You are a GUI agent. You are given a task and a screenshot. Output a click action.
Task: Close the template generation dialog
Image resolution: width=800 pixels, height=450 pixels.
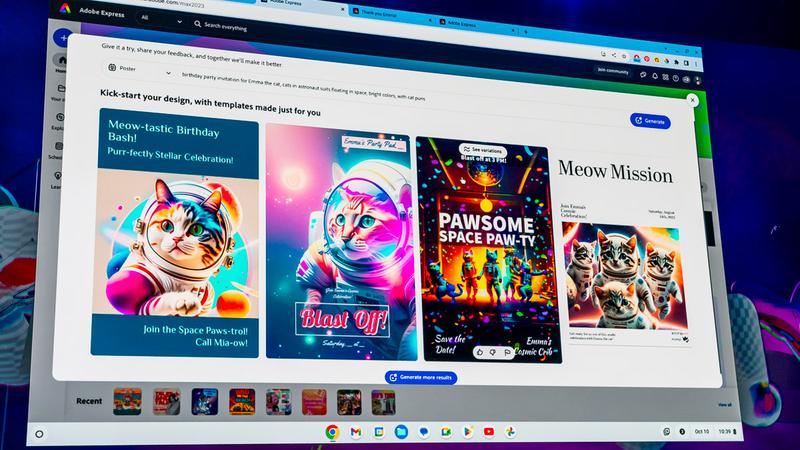692,100
